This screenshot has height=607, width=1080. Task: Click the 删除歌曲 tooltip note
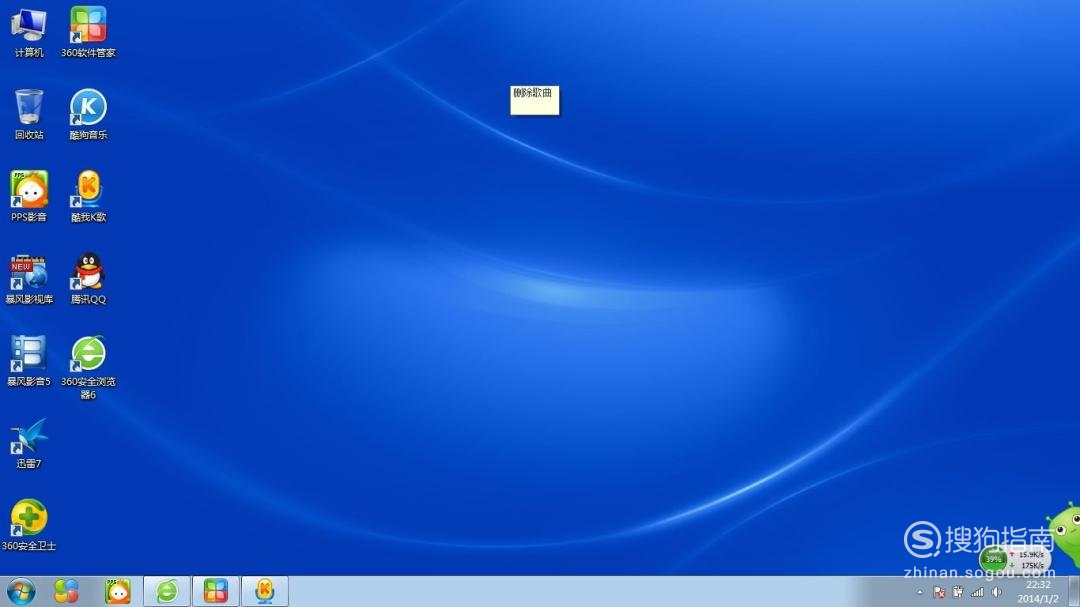pyautogui.click(x=534, y=101)
